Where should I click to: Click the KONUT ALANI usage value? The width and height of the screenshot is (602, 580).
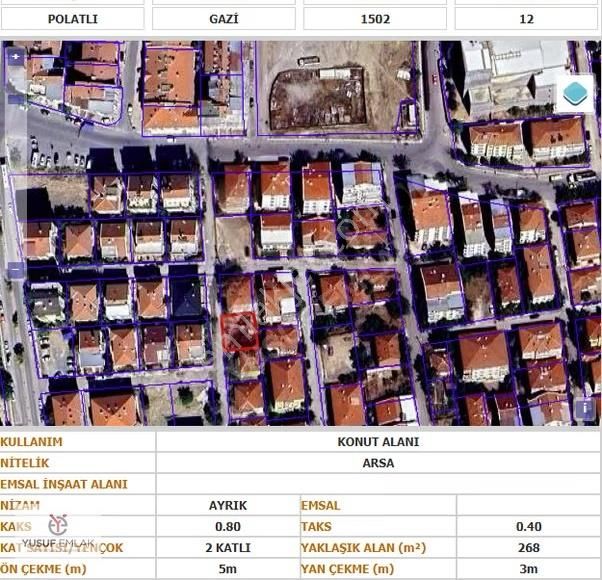[378, 441]
